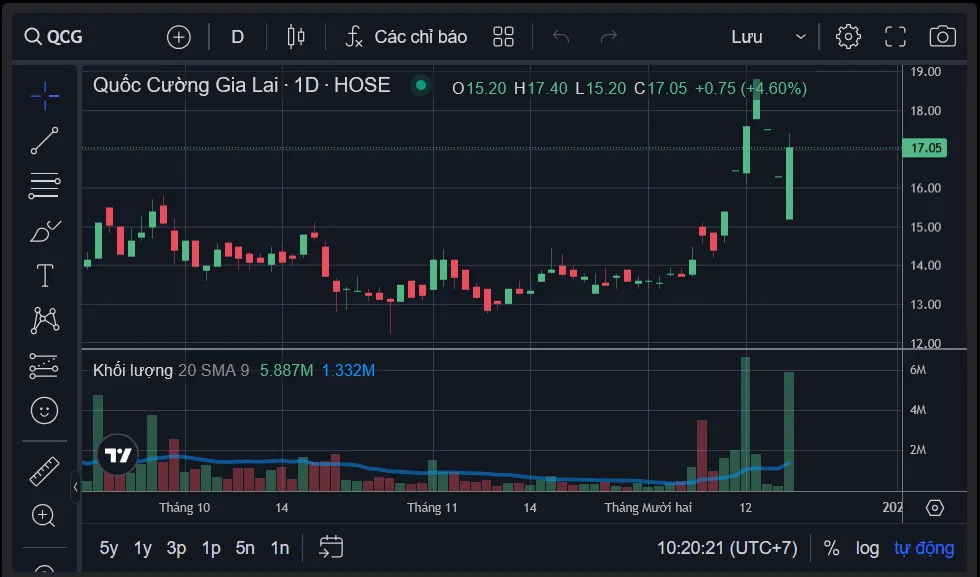The image size is (980, 577).
Task: Open the Fibonacci retracement tools
Action: click(x=44, y=186)
